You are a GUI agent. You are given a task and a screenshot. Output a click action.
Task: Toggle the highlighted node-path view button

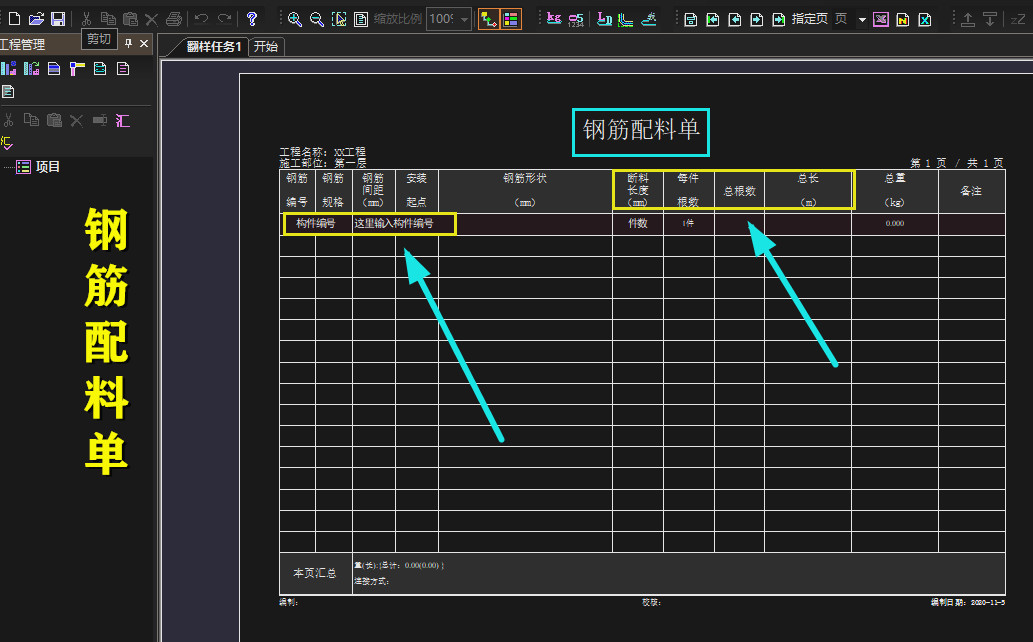pyautogui.click(x=488, y=19)
